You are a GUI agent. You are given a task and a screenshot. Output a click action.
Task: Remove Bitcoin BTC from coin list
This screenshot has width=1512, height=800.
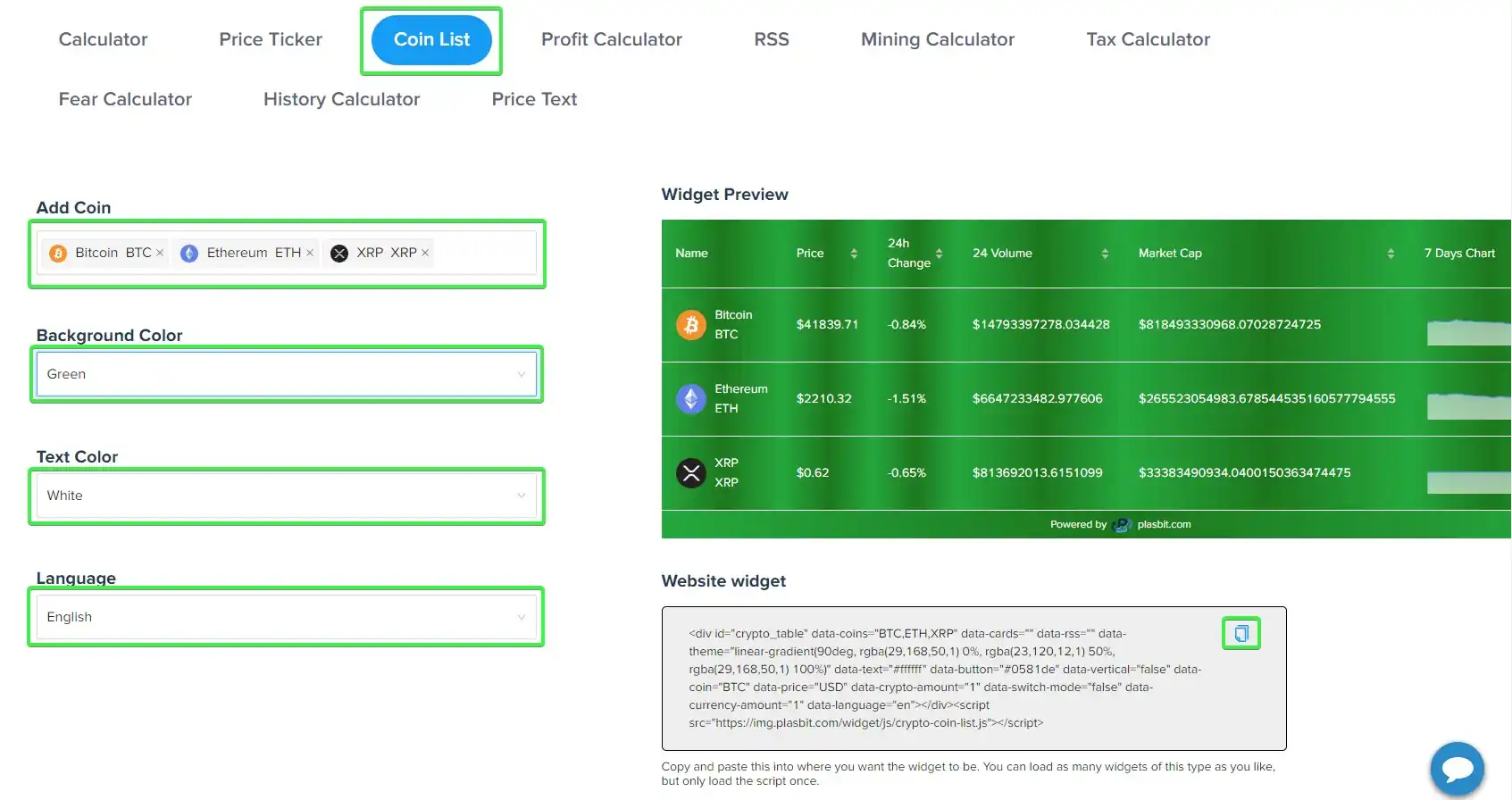tap(160, 254)
